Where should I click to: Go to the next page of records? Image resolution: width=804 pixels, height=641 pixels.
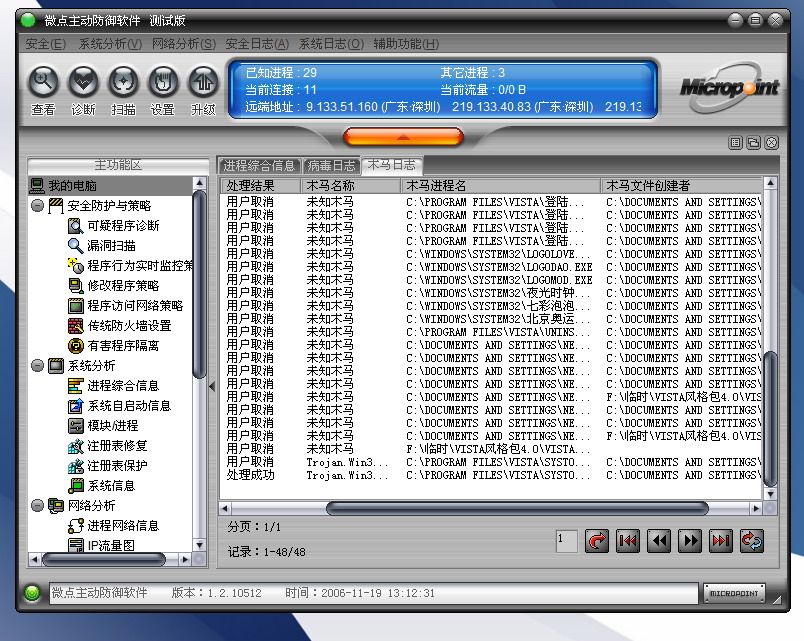coord(690,541)
